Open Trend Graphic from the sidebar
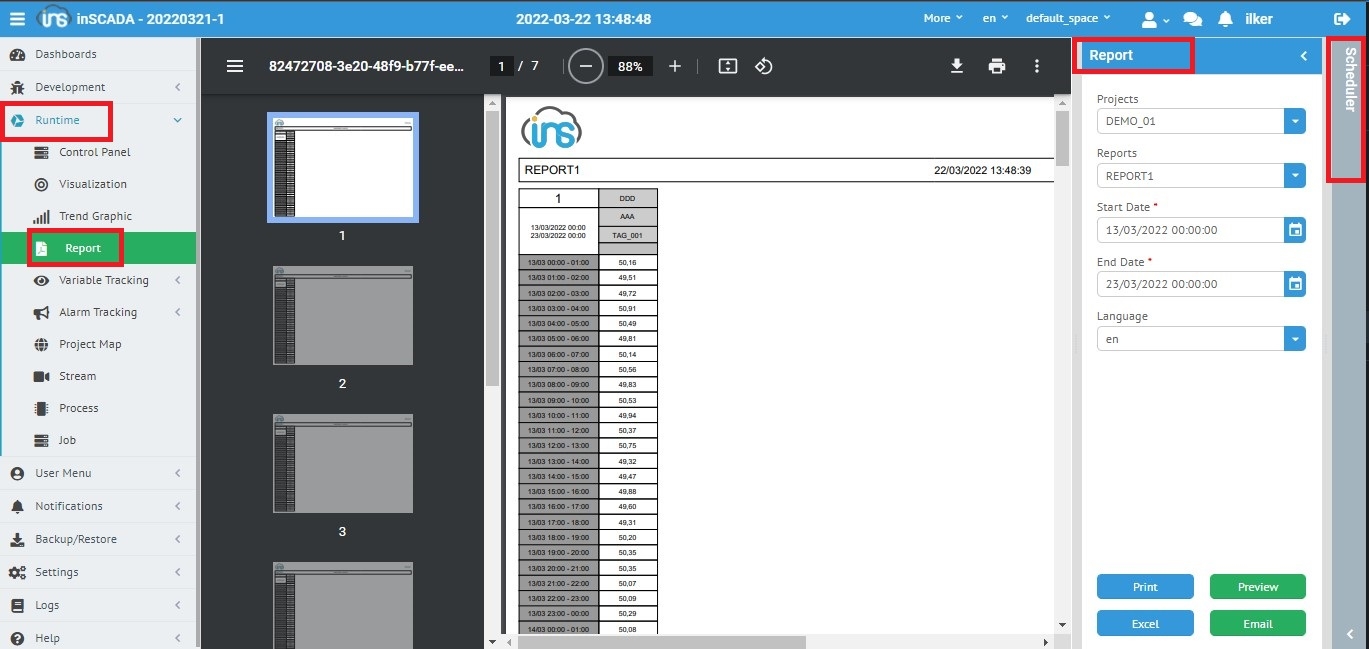The width and height of the screenshot is (1369, 649). [95, 216]
